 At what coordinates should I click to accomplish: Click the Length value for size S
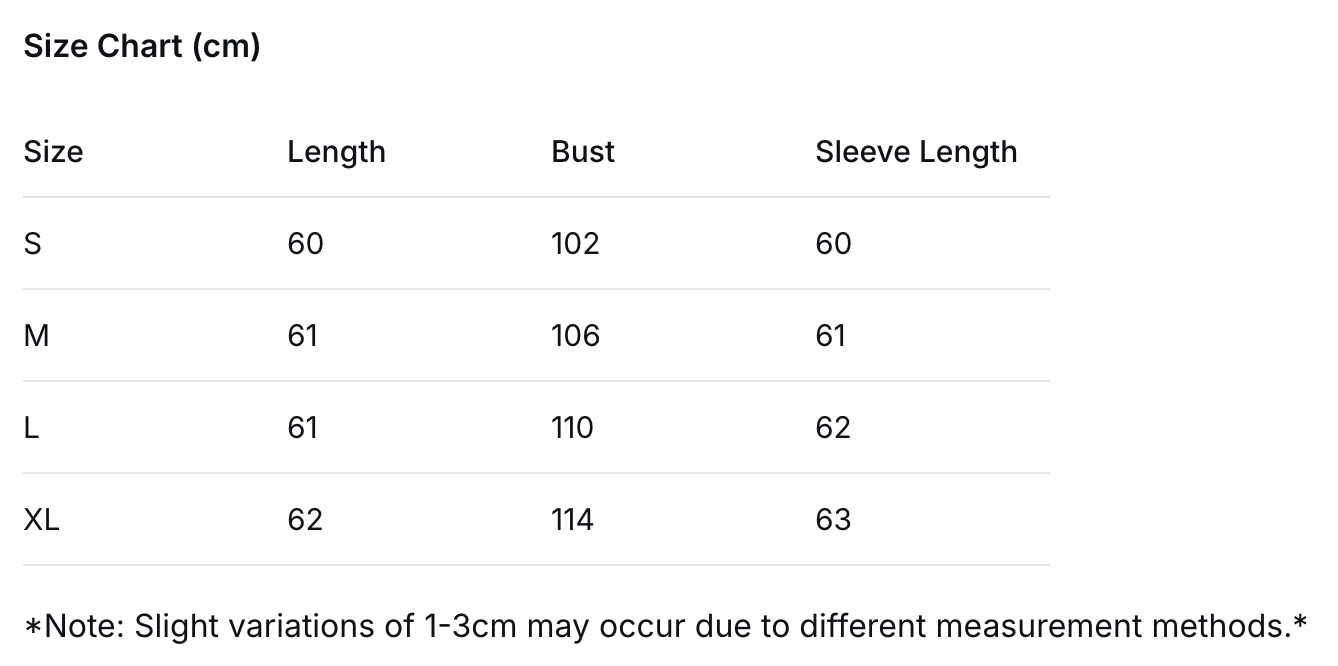pyautogui.click(x=305, y=244)
